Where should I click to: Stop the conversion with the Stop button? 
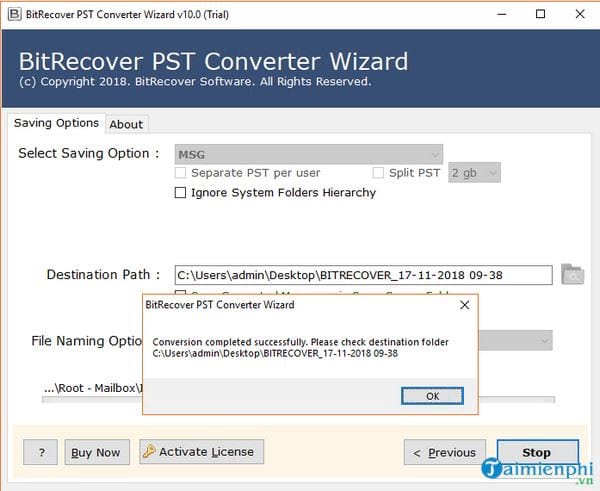click(538, 452)
